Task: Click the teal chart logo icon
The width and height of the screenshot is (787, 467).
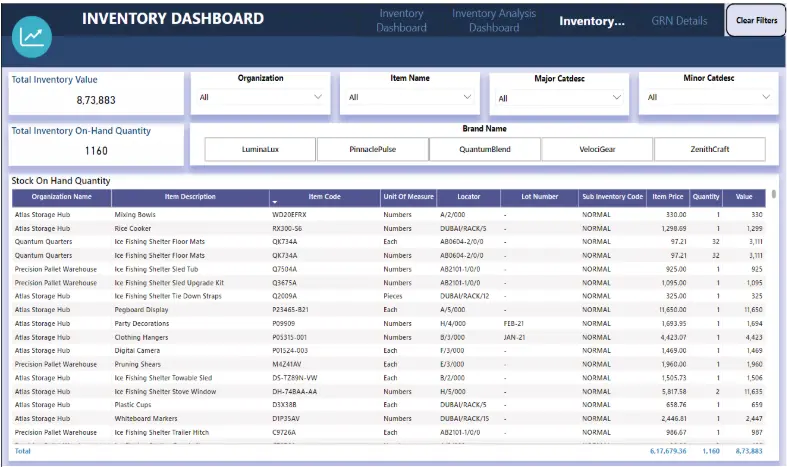Action: 32,37
